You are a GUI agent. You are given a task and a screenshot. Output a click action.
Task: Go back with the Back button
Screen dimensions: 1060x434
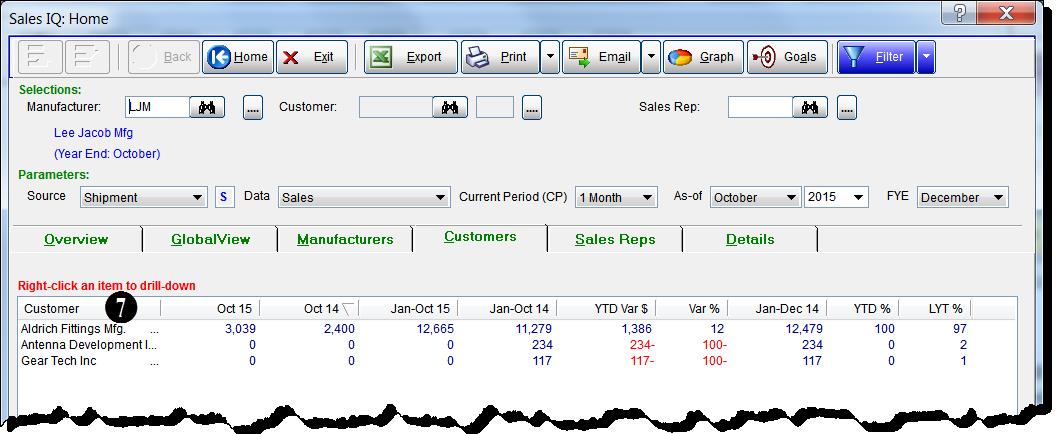tap(163, 57)
